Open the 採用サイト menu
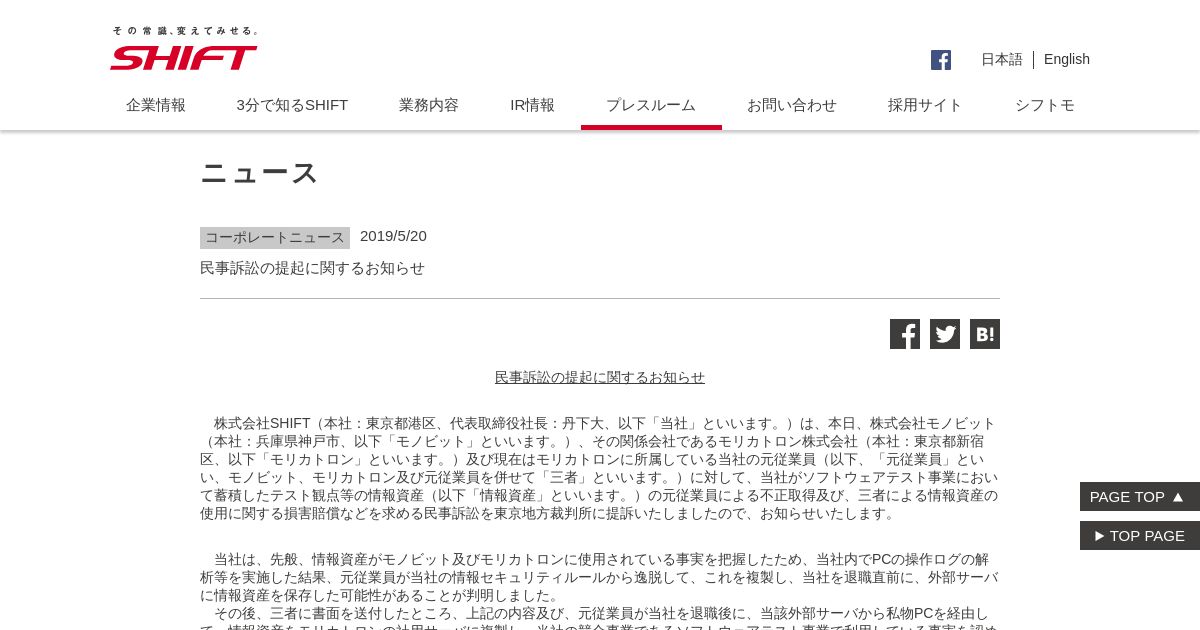 click(x=925, y=105)
